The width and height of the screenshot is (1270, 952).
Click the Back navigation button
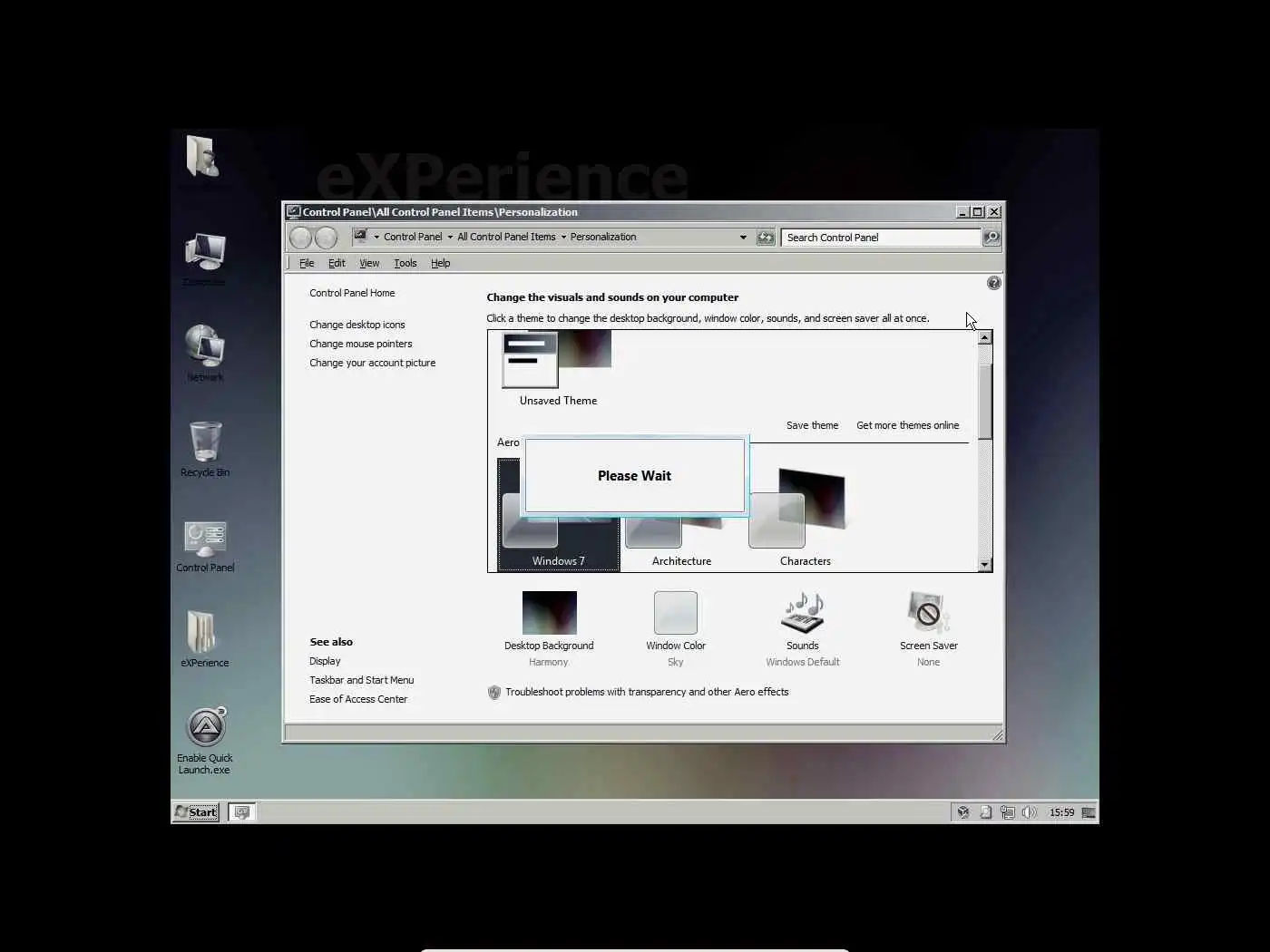click(301, 238)
